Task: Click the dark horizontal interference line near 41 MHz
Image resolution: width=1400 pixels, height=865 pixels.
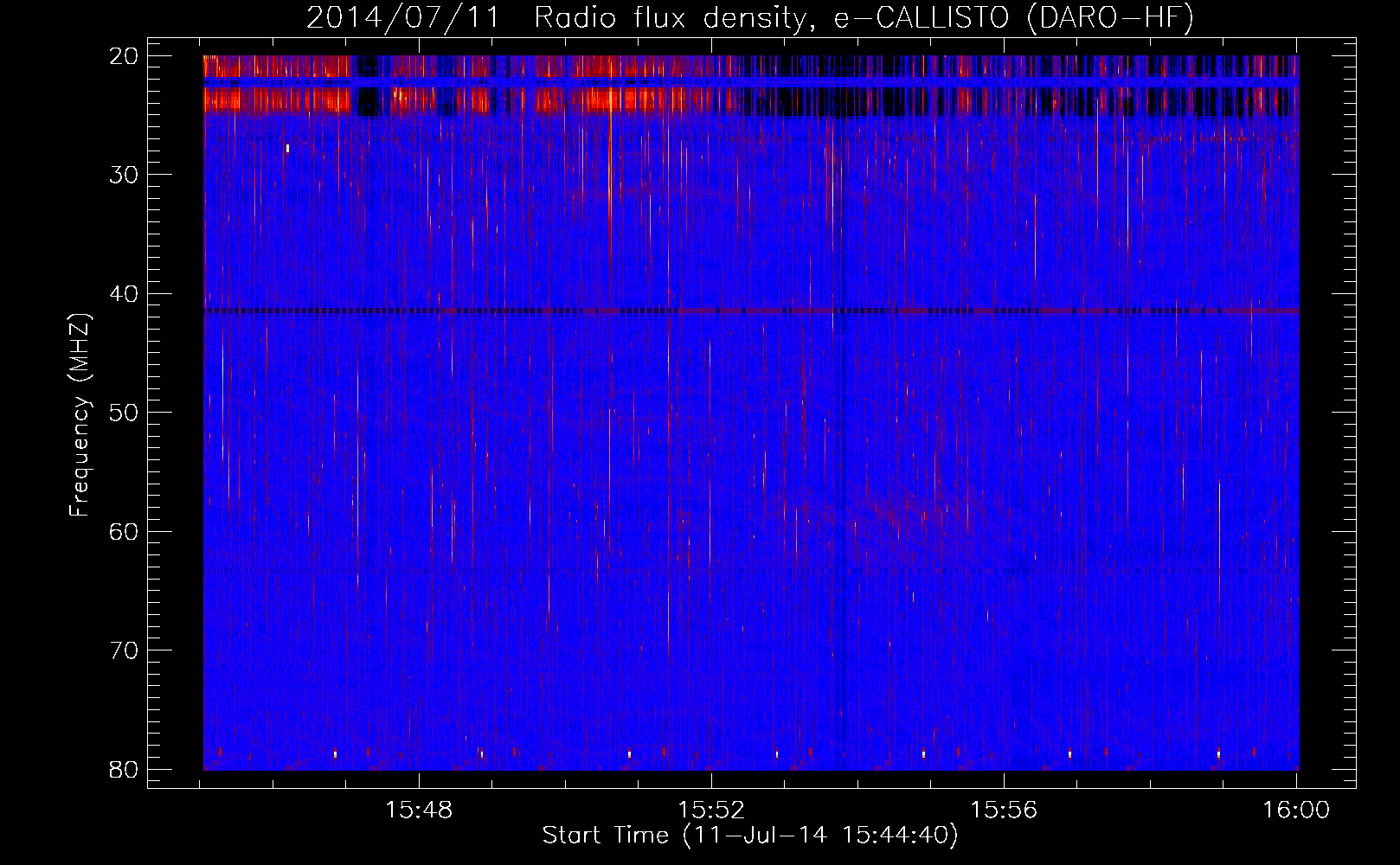Action: click(x=751, y=311)
